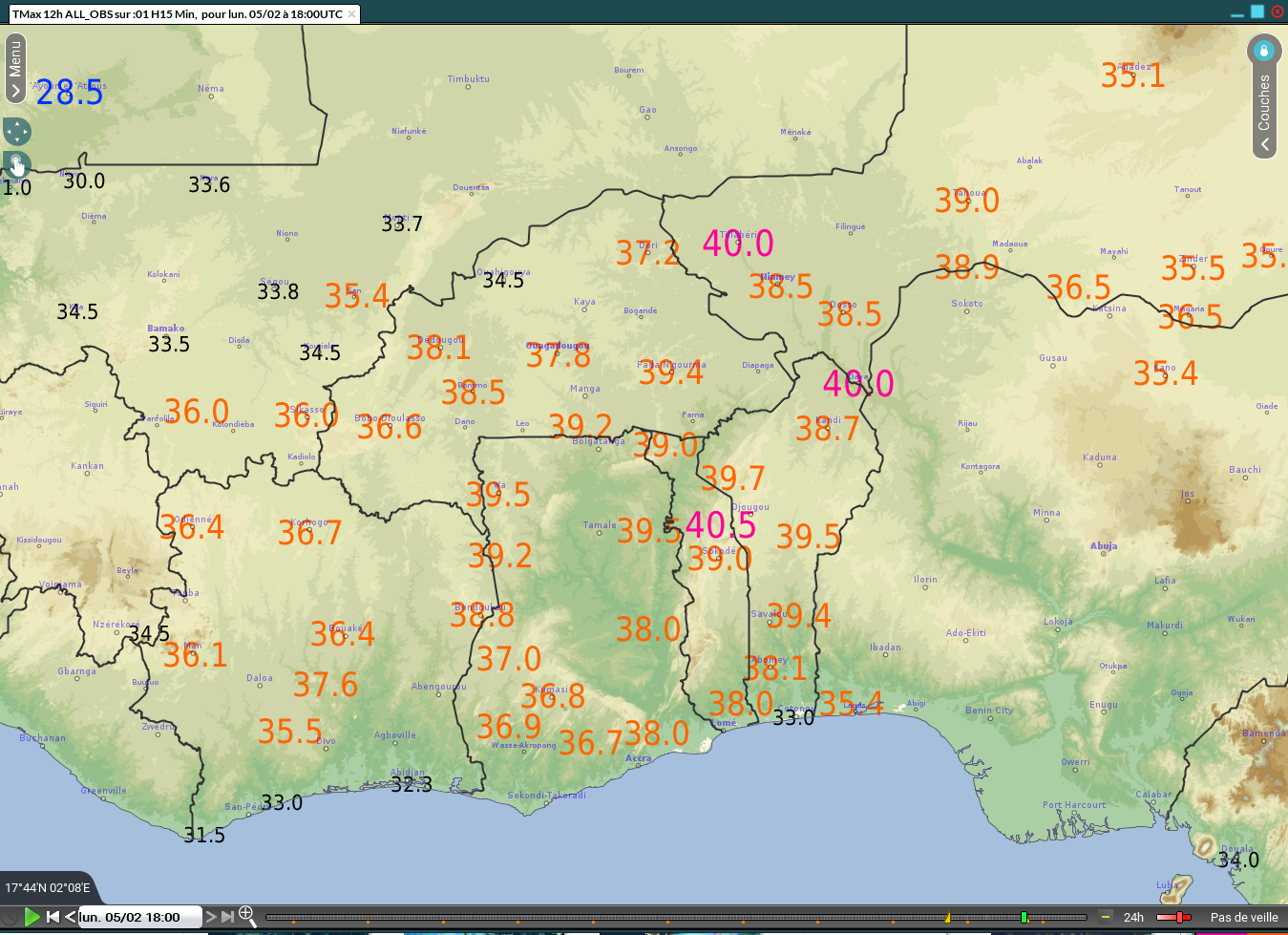Step back one time step
1288x935 pixels.
click(x=70, y=917)
